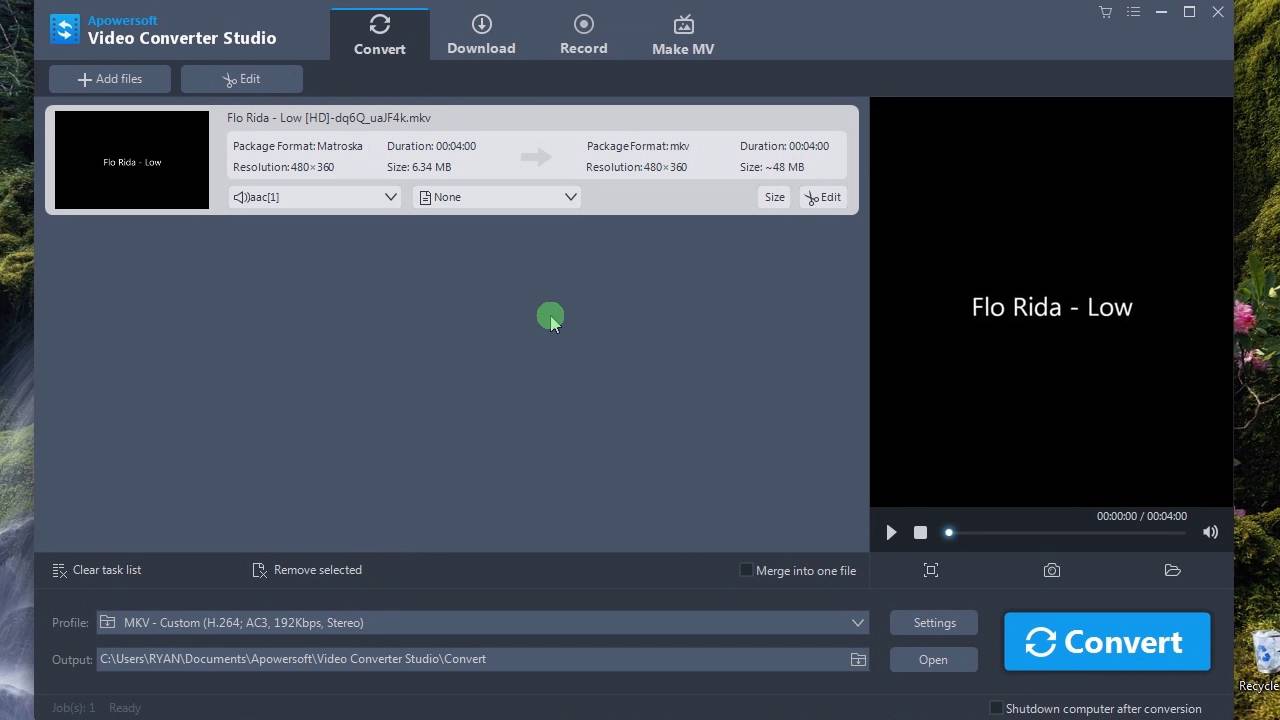Start conversion with Convert button
The width and height of the screenshot is (1280, 720).
(x=1107, y=642)
